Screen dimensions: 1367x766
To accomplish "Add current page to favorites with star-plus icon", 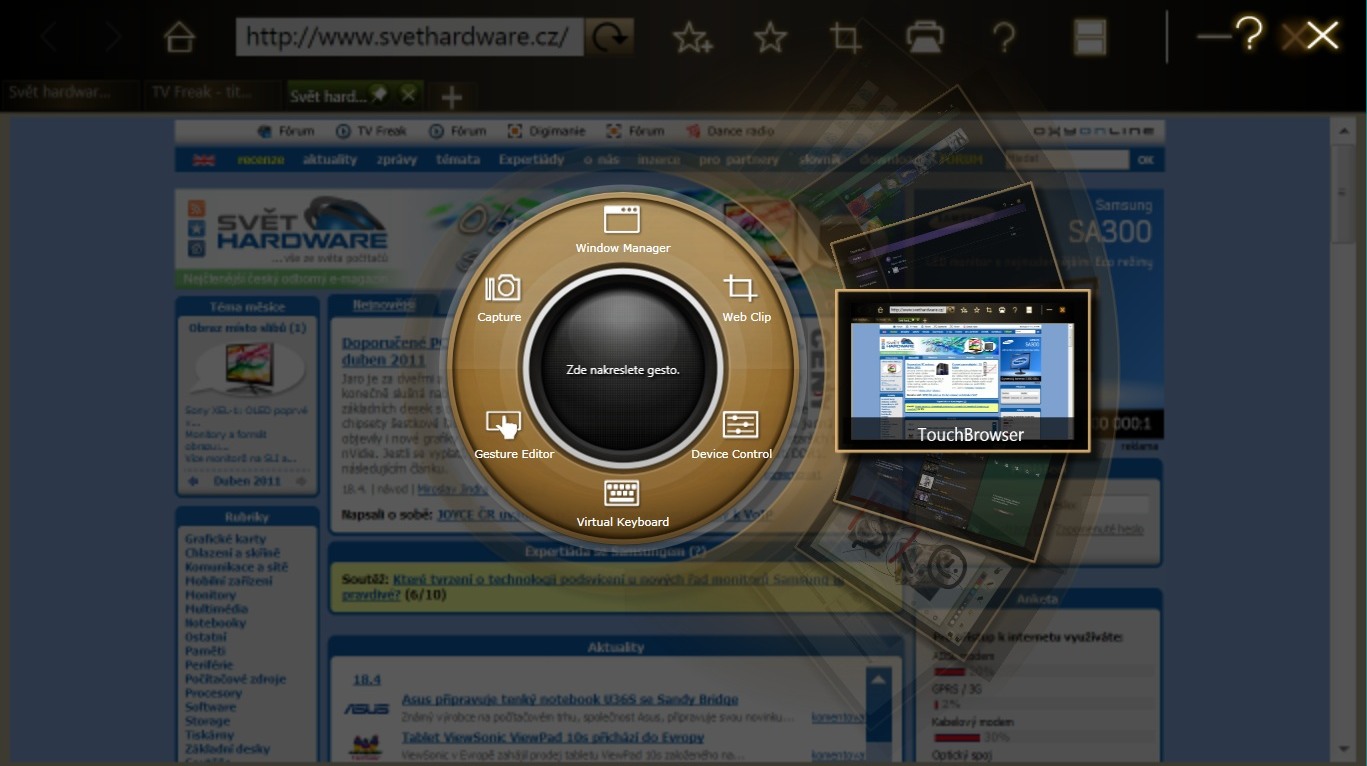I will (693, 35).
